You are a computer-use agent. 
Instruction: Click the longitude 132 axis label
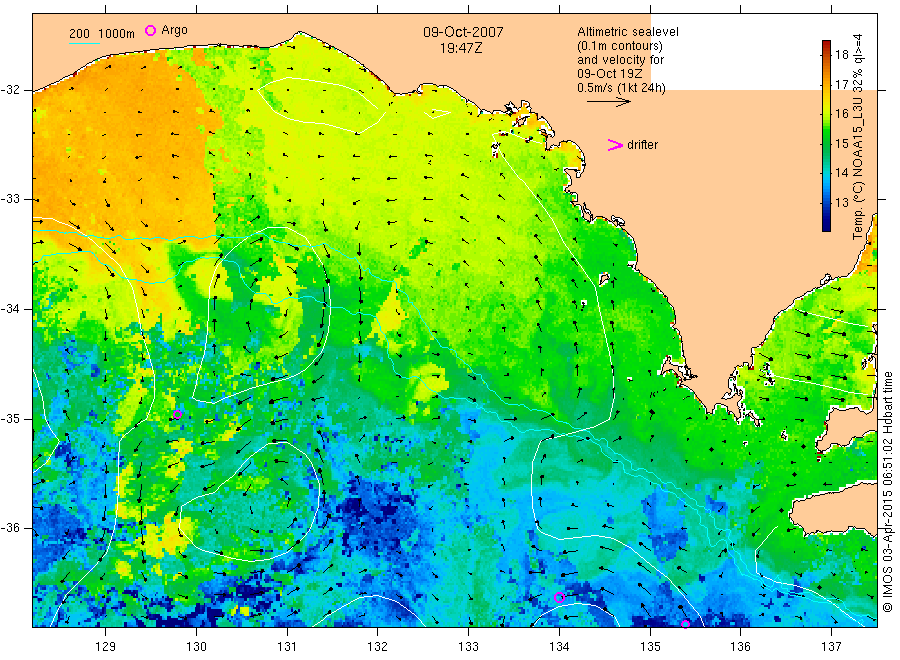[378, 647]
